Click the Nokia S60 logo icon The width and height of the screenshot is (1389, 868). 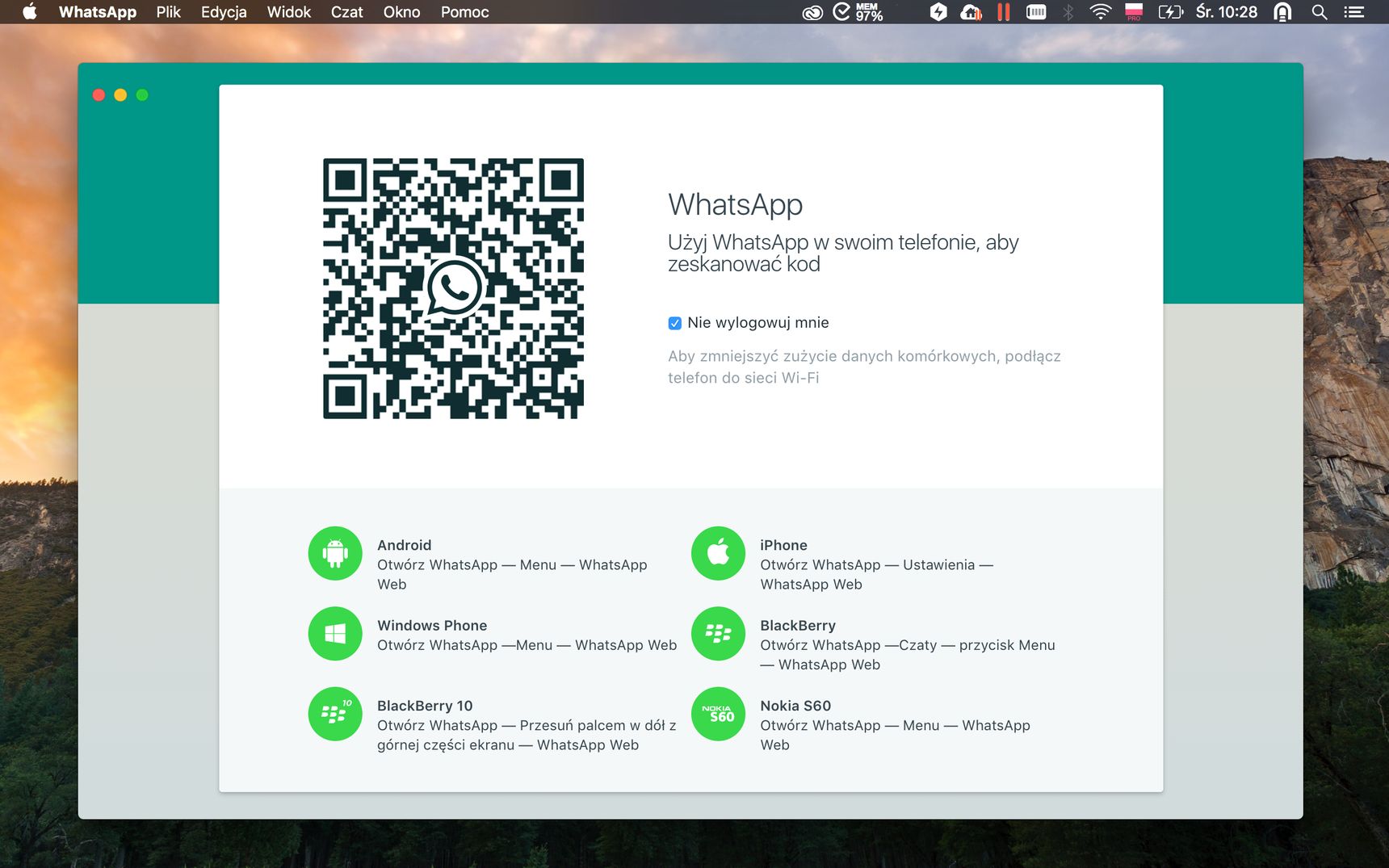pyautogui.click(x=718, y=714)
